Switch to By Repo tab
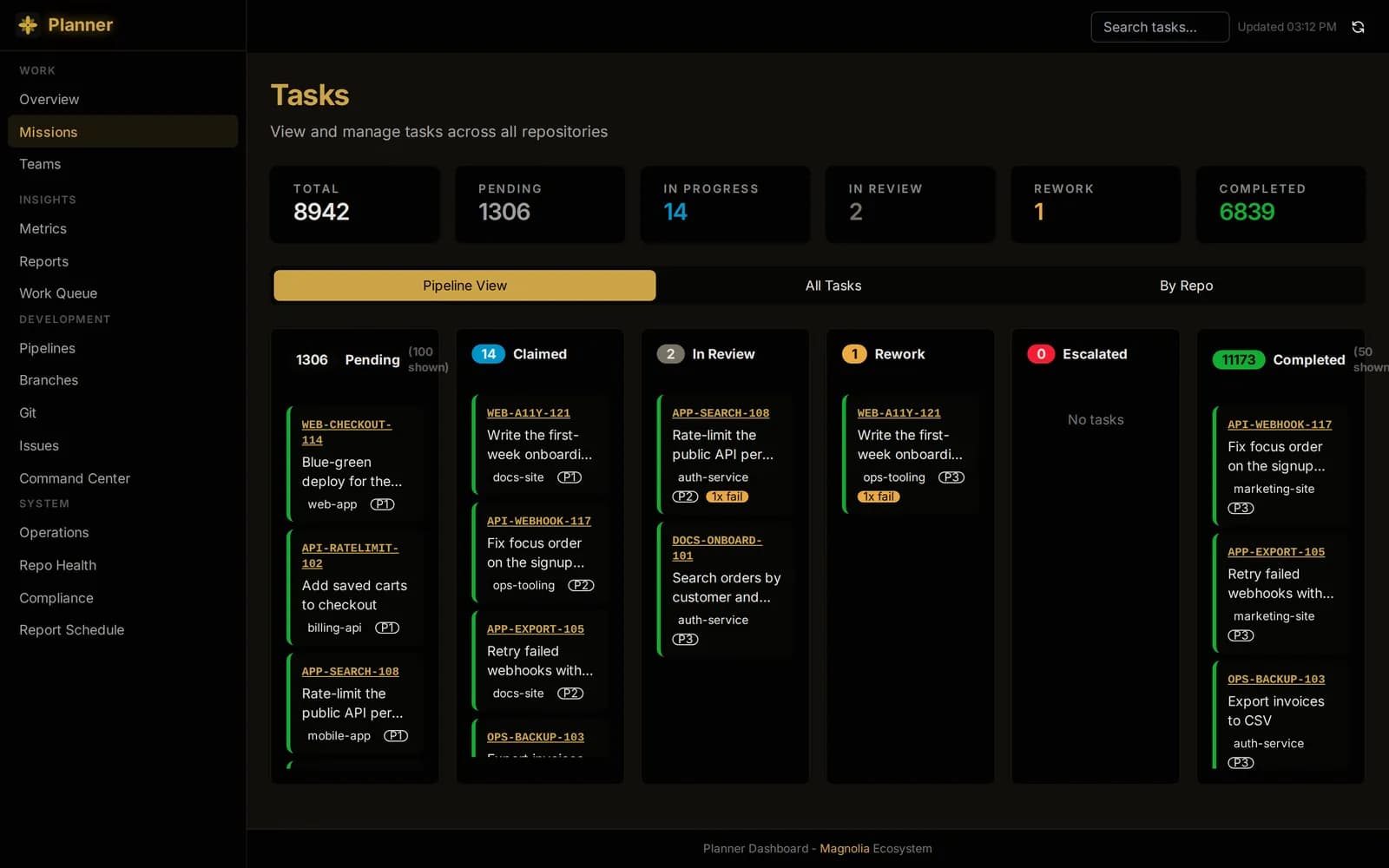The image size is (1389, 868). click(1186, 286)
